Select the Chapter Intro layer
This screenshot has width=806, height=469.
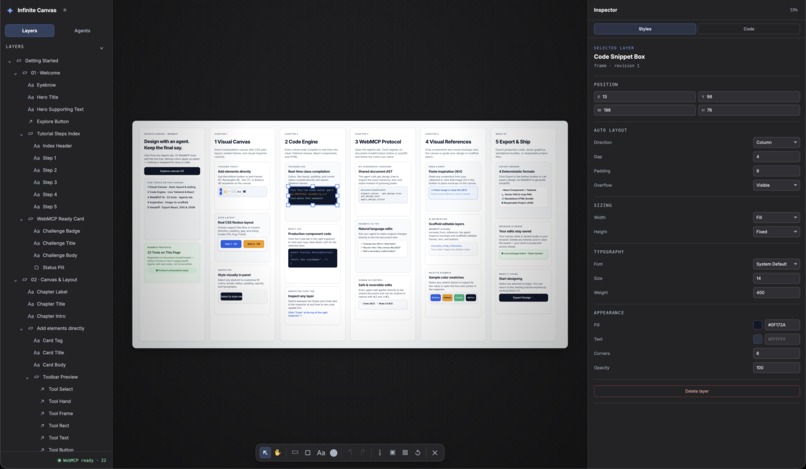point(51,316)
